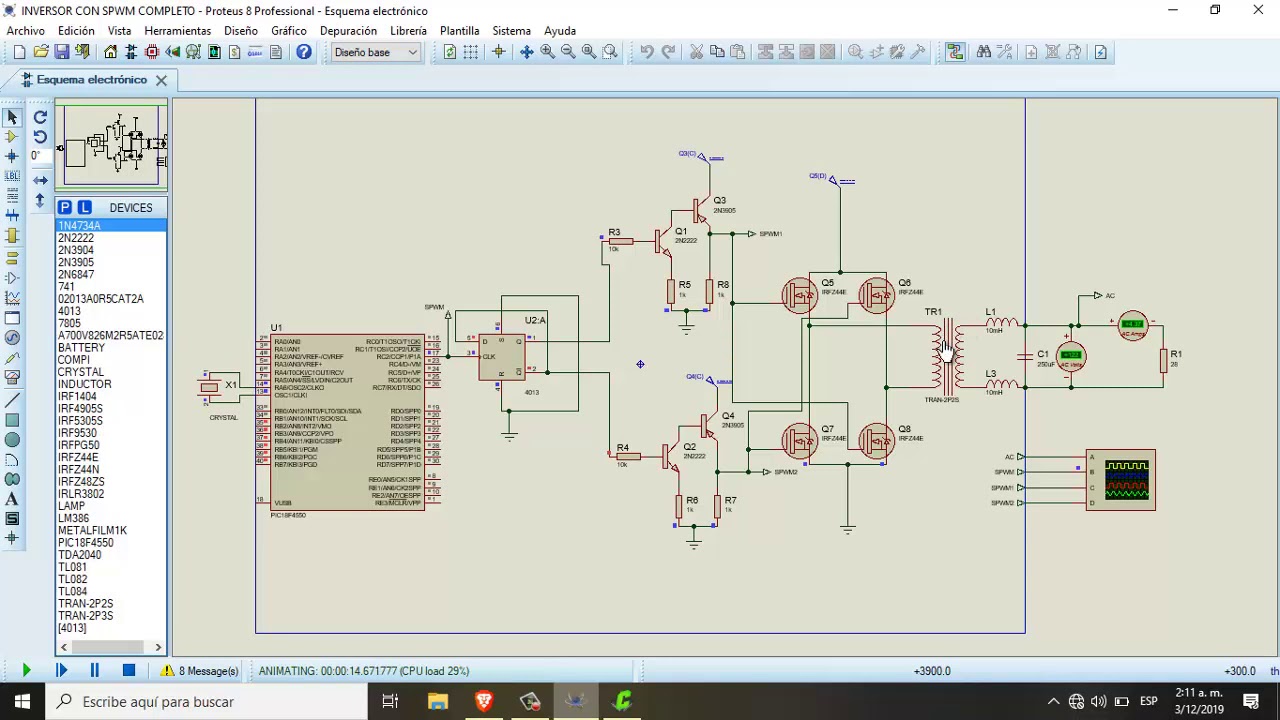This screenshot has height=720, width=1280.
Task: Go to Home page icon
Action: coord(111,52)
